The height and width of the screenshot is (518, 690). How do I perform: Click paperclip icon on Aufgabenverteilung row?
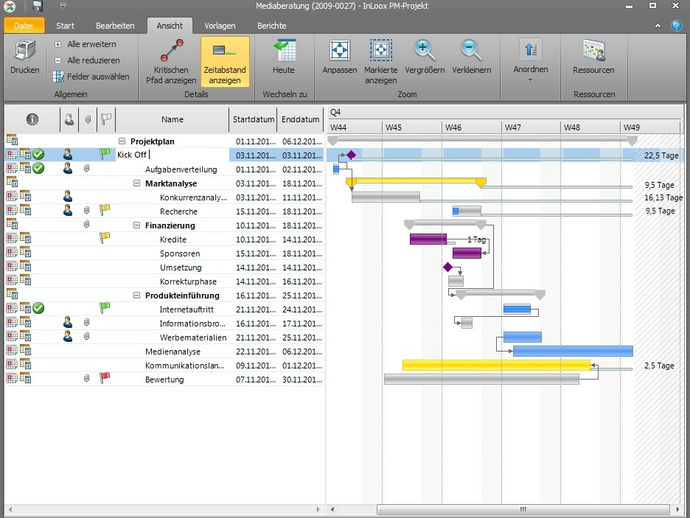87,169
